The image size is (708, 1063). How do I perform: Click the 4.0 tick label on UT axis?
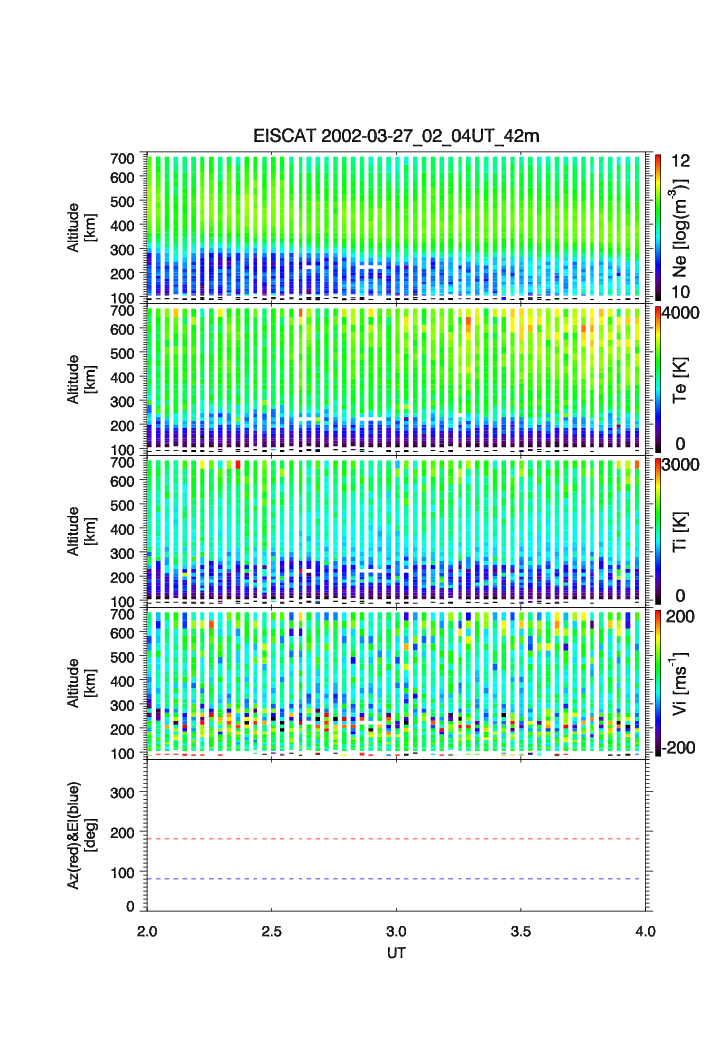pos(645,931)
